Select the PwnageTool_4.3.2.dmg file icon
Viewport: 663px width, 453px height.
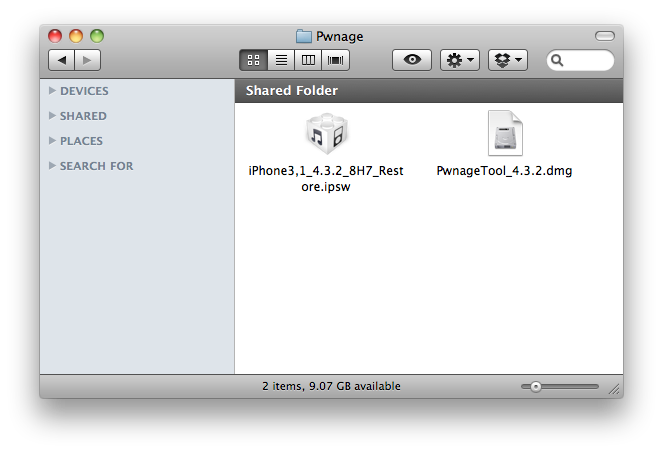pos(504,134)
